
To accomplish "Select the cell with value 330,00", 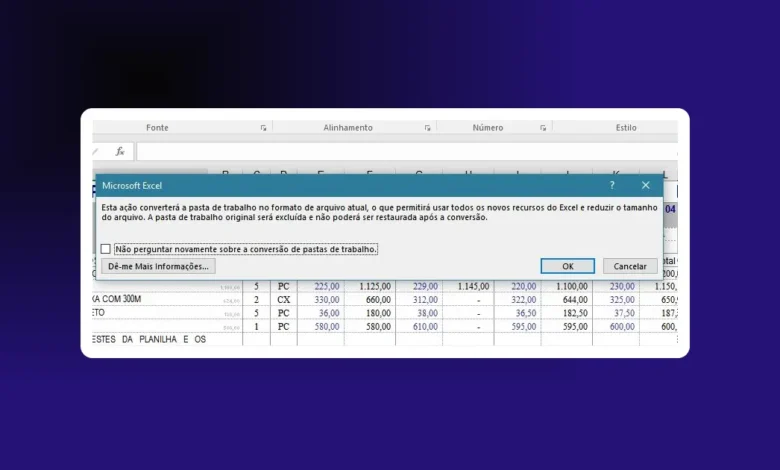I will coord(321,299).
